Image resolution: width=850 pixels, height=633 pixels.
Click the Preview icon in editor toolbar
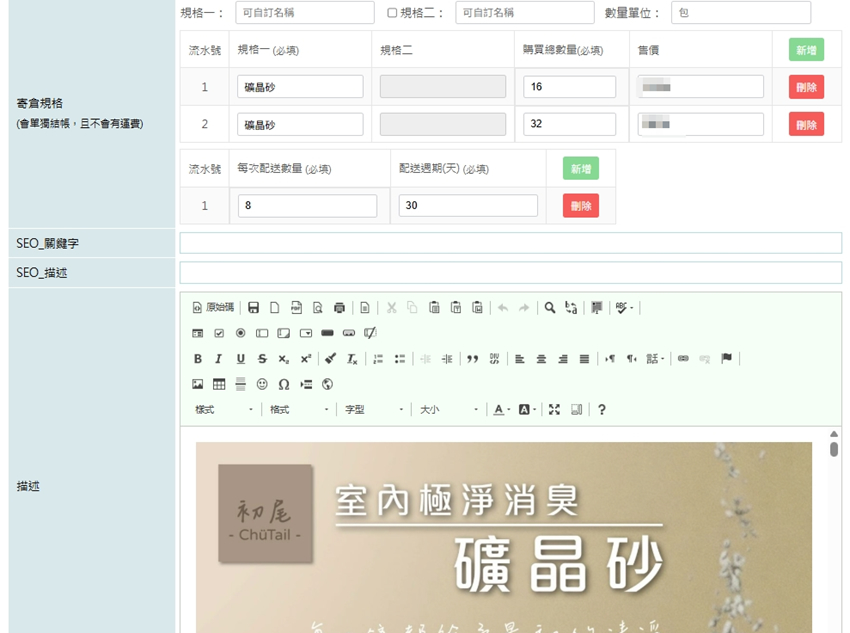point(318,308)
